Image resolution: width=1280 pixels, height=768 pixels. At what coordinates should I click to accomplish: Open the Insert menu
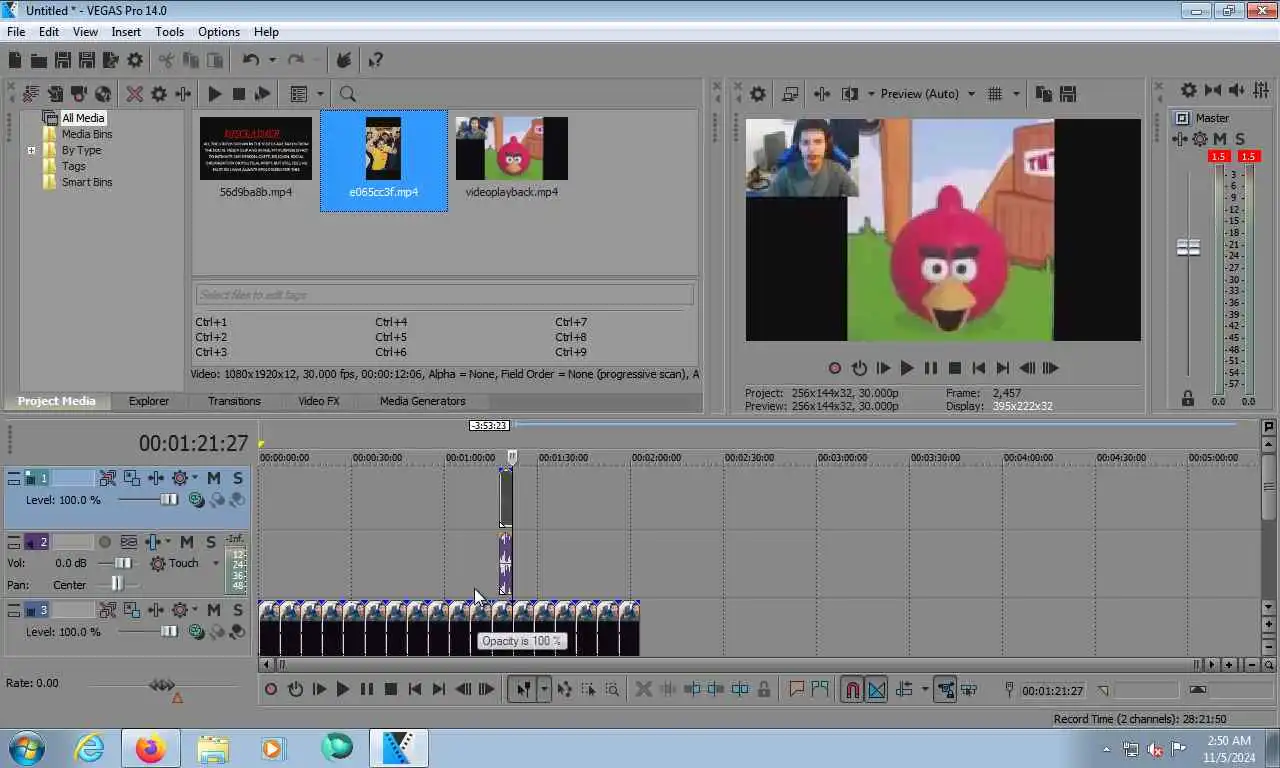(126, 32)
